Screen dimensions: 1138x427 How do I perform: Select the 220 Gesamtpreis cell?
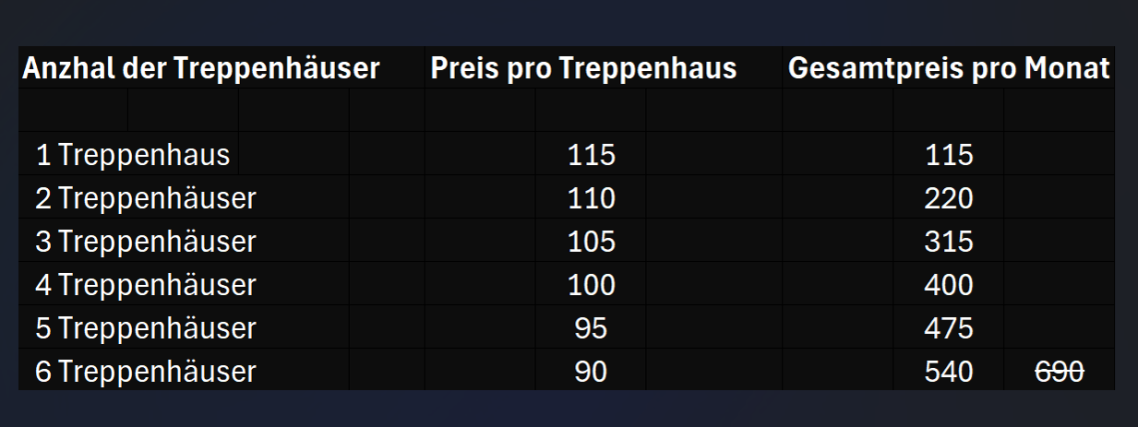click(x=949, y=199)
